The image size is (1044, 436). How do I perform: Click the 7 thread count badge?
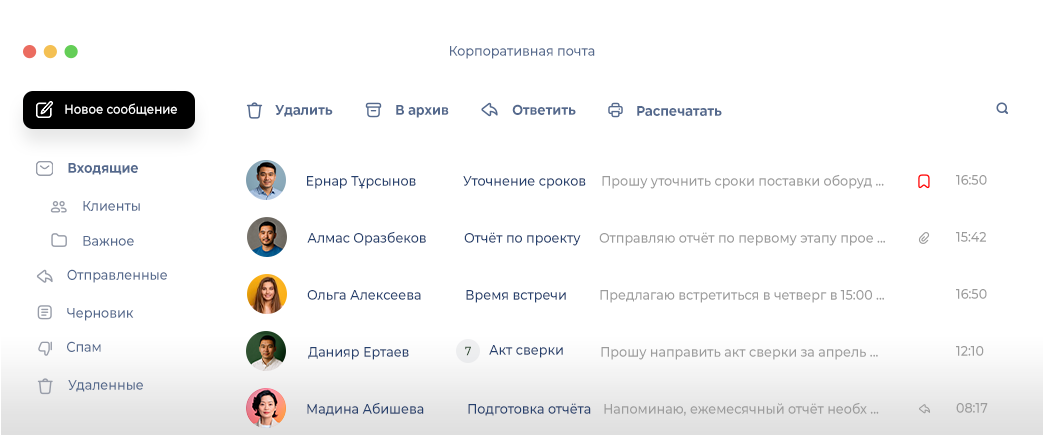coord(467,351)
